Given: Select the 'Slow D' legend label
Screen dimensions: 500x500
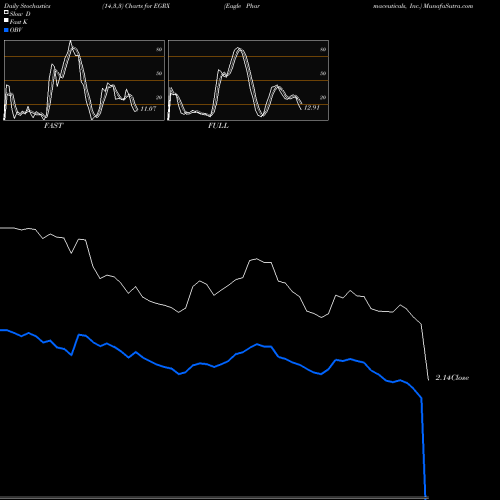Looking at the screenshot, I should tap(20, 14).
